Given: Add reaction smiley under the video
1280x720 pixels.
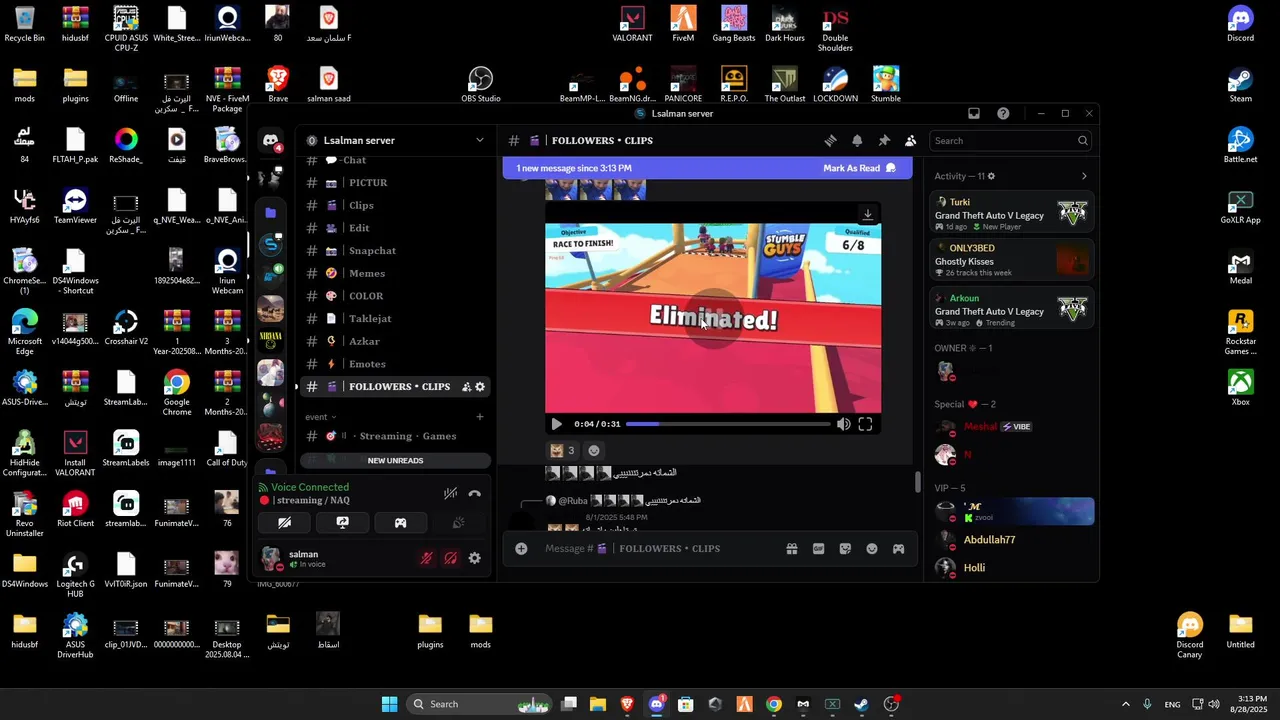Looking at the screenshot, I should click(x=594, y=450).
